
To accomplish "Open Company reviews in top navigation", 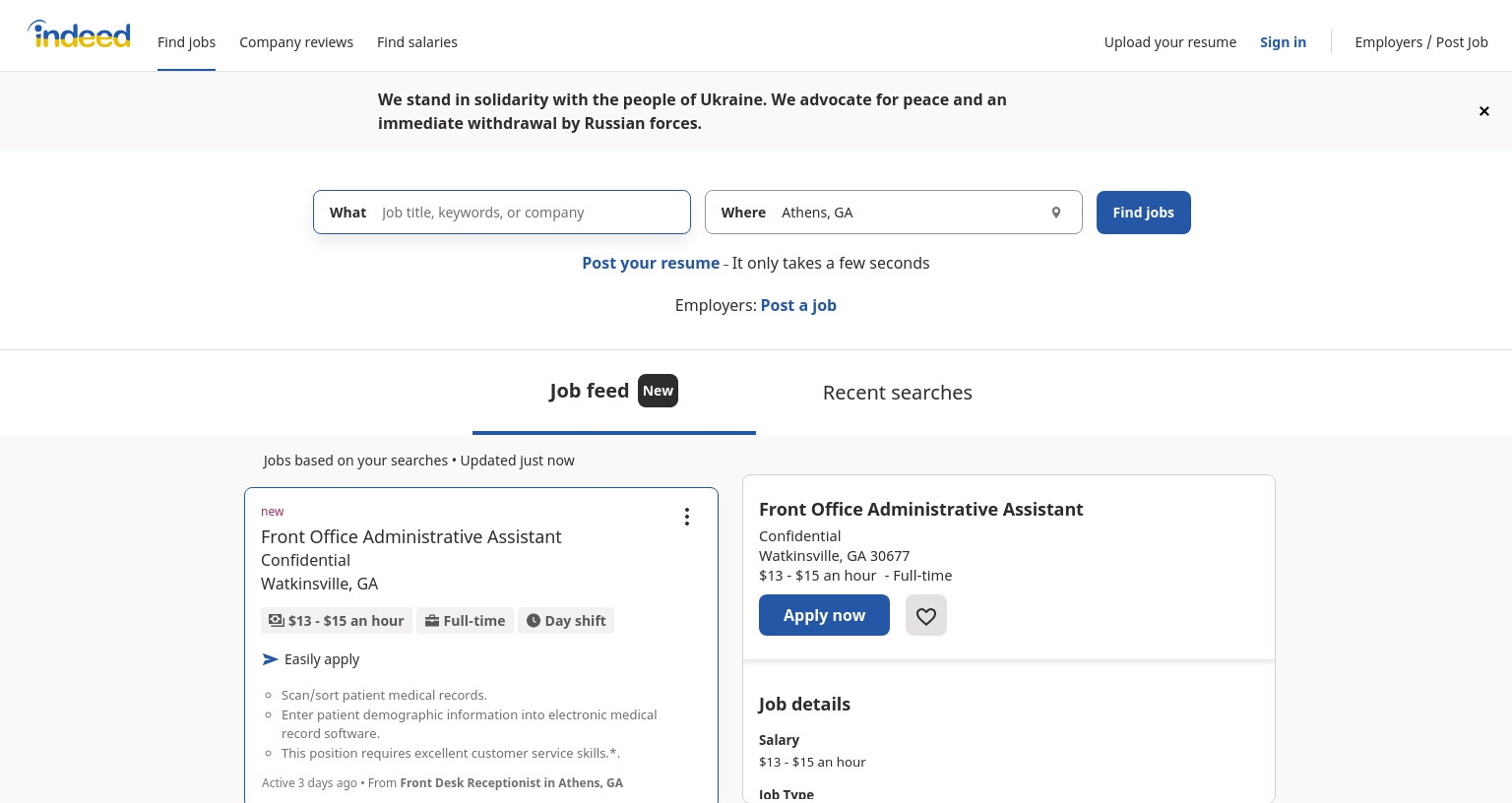I will (x=296, y=42).
